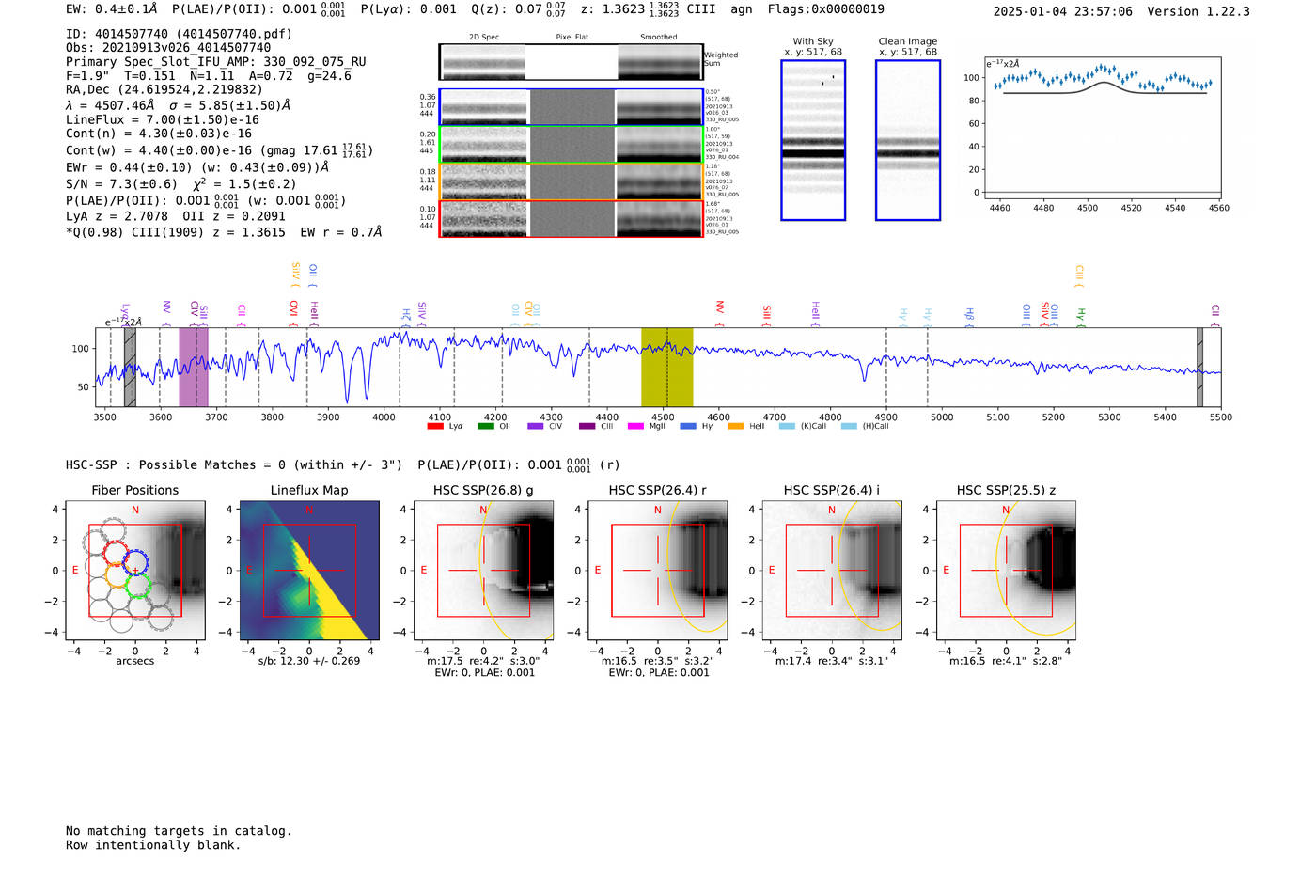Click the Smoothed column header

coord(659,38)
